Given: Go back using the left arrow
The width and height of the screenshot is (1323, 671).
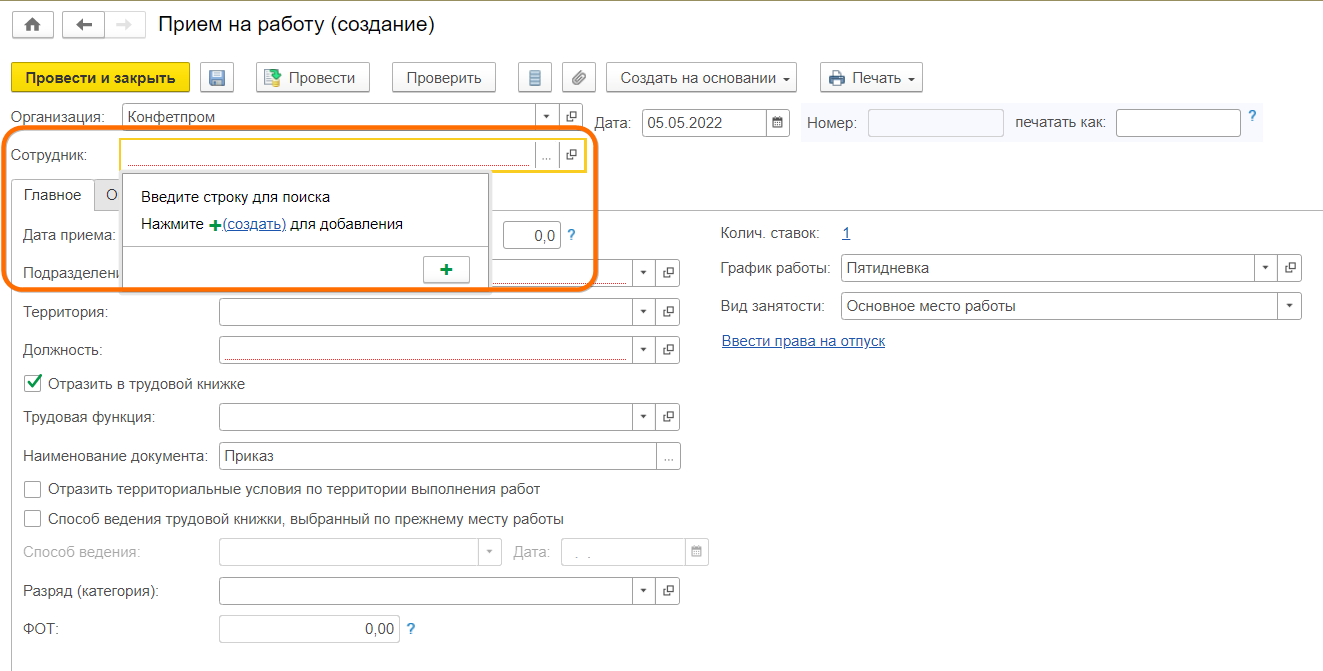Looking at the screenshot, I should 83,25.
